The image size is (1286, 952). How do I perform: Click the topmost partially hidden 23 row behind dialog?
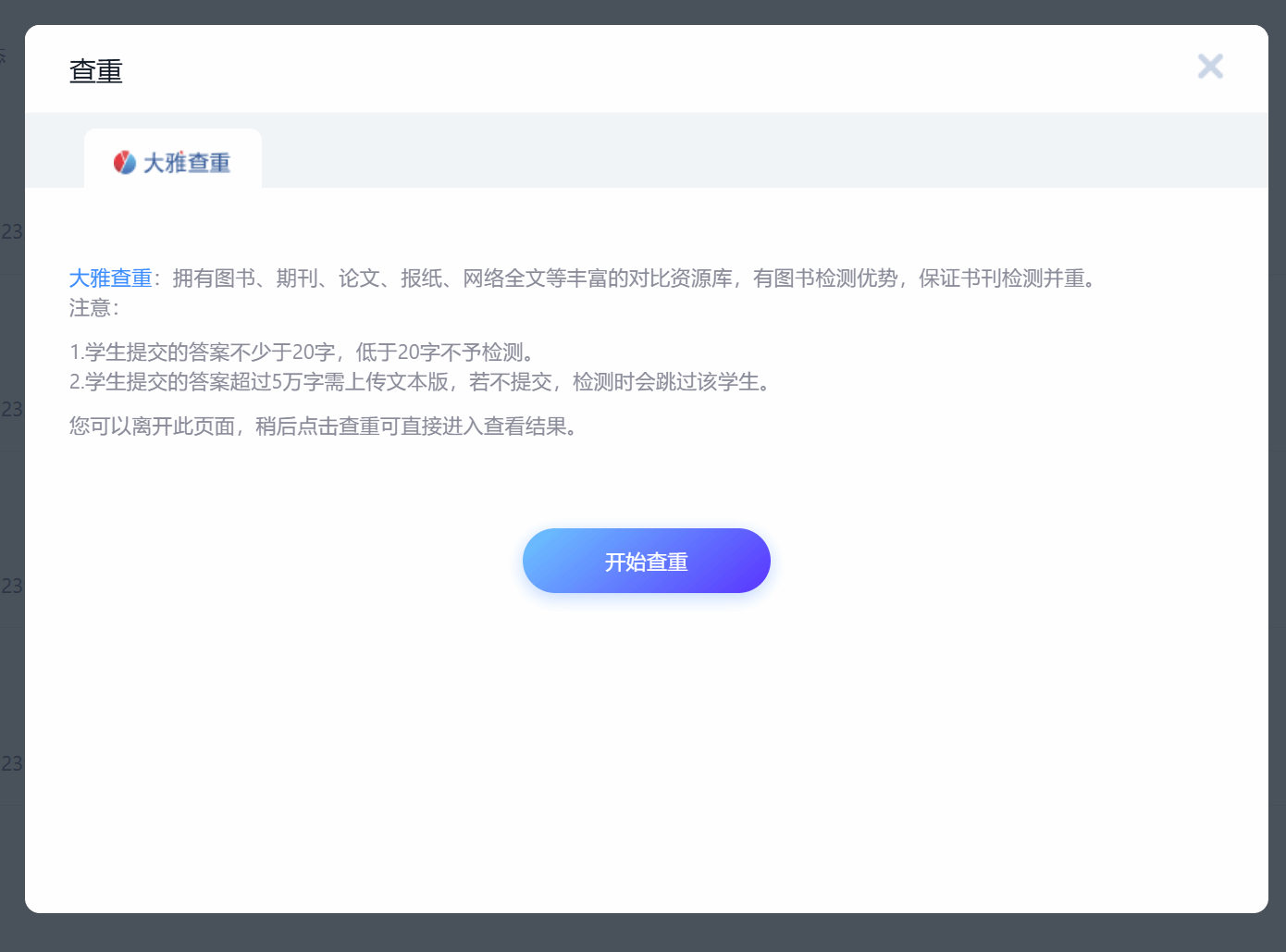point(11,231)
